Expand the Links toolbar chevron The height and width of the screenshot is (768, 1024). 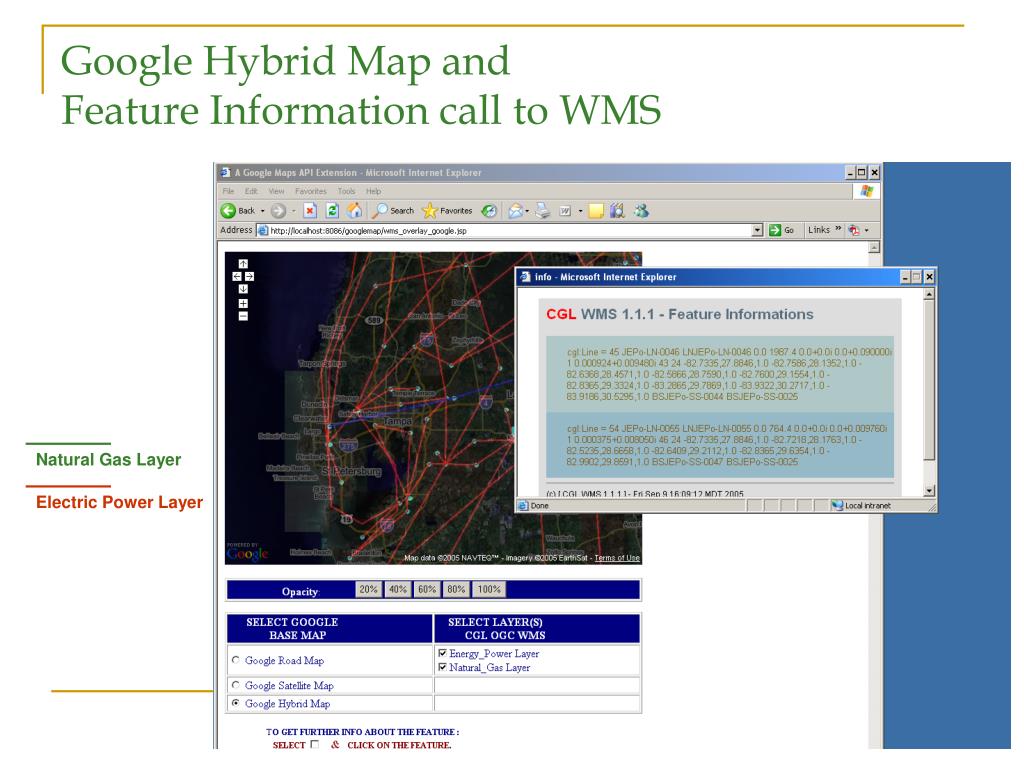pos(838,229)
